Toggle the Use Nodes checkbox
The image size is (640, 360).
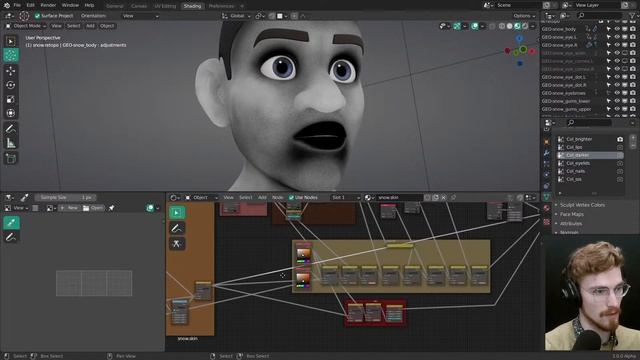coord(291,198)
